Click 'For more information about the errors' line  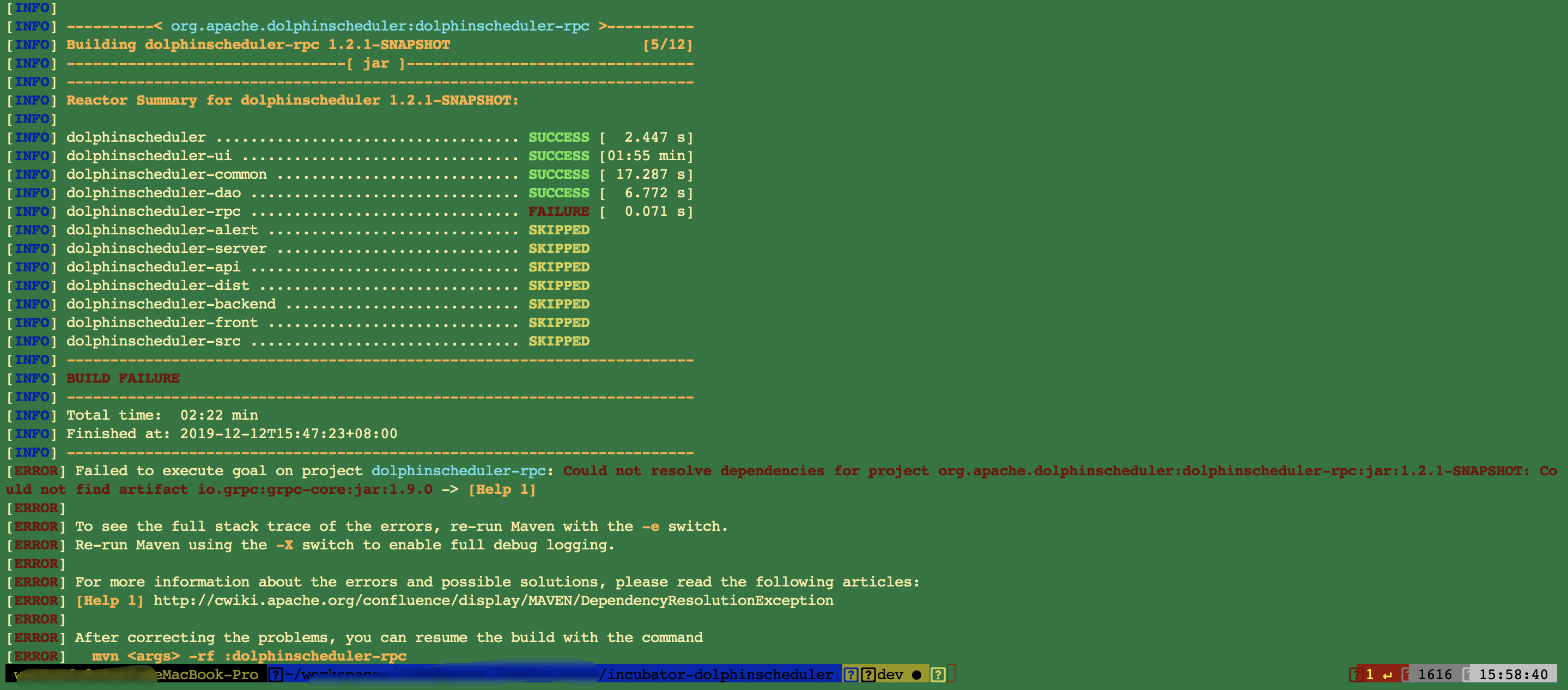497,582
